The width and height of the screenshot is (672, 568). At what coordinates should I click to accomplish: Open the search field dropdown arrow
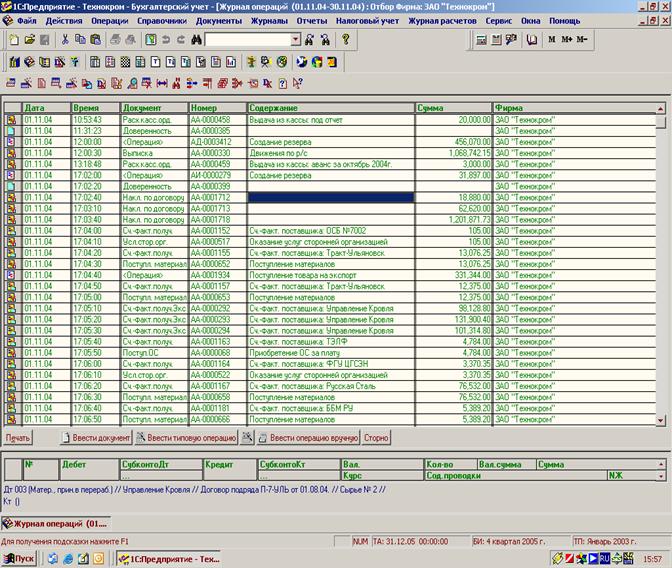coord(295,39)
